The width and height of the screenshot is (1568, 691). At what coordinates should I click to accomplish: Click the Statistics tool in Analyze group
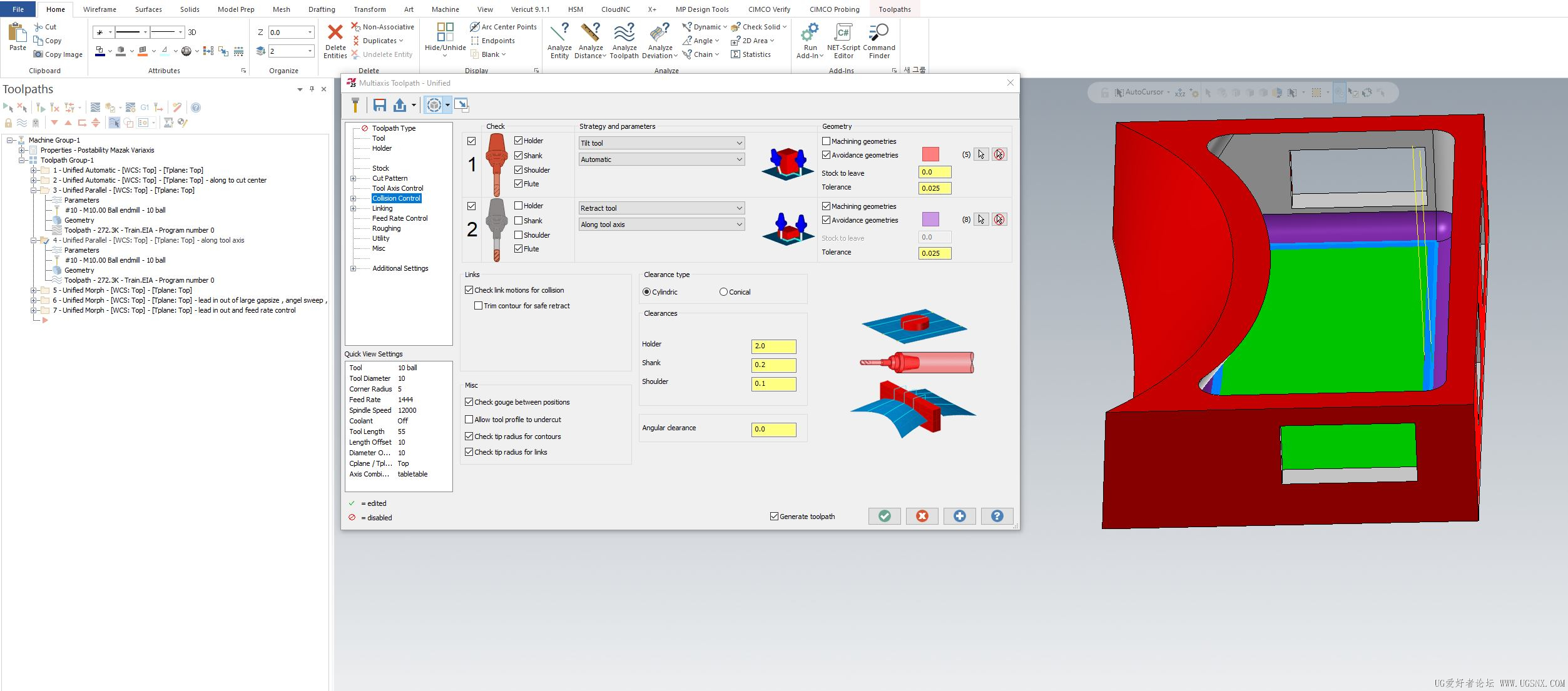click(751, 54)
